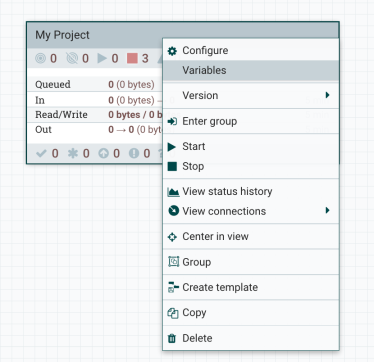This screenshot has width=374, height=362.
Task: Click the Queued value 0 (0 bytes)
Action: point(131,85)
